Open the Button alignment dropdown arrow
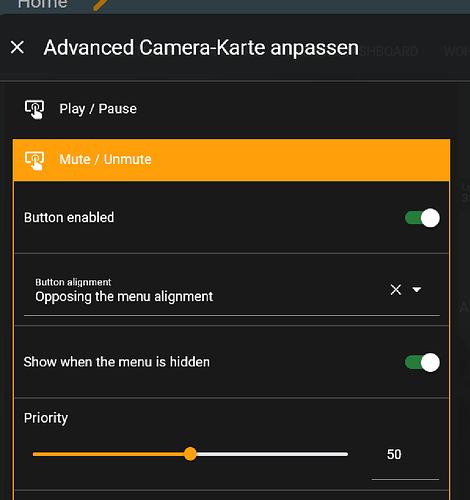 point(417,290)
